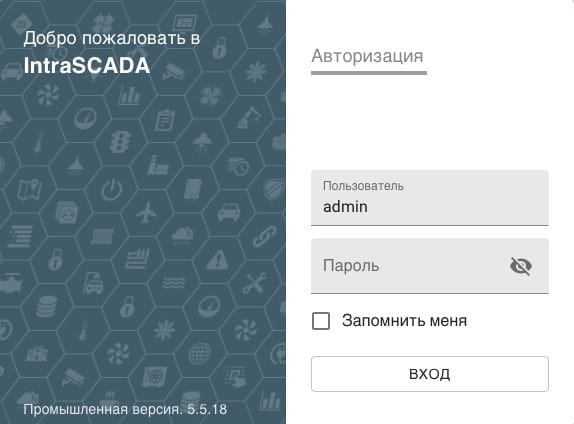Click the water waves icon
Image resolution: width=574 pixels, height=424 pixels.
174,282
